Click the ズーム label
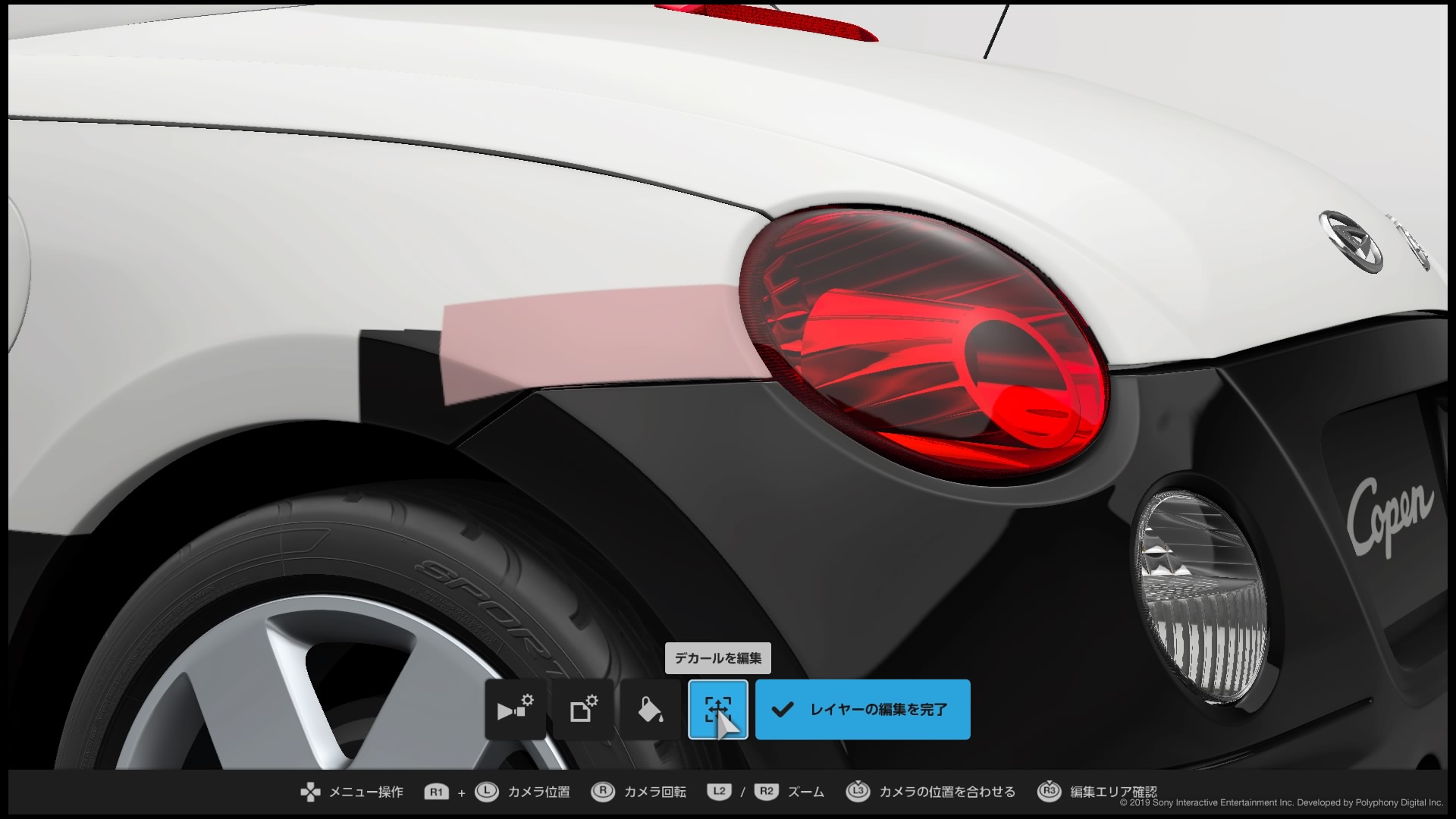This screenshot has height=819, width=1456. tap(806, 792)
